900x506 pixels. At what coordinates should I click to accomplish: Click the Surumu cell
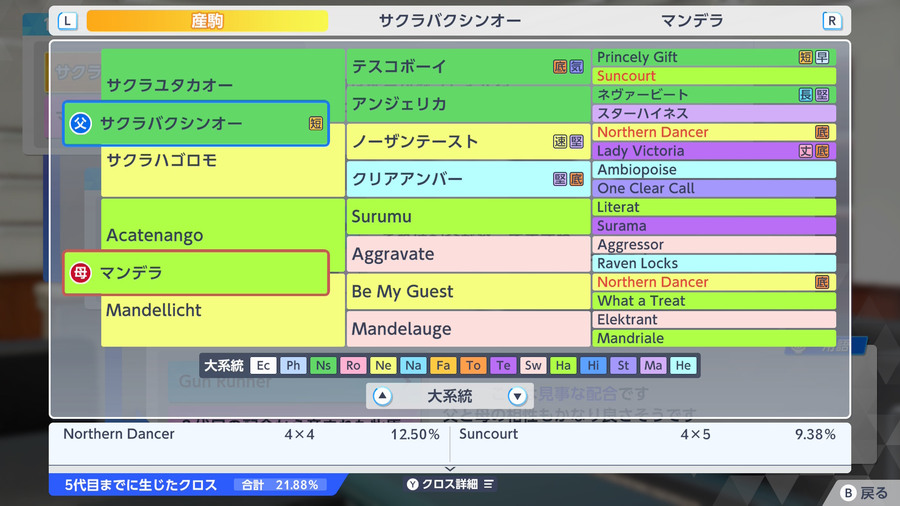point(468,216)
